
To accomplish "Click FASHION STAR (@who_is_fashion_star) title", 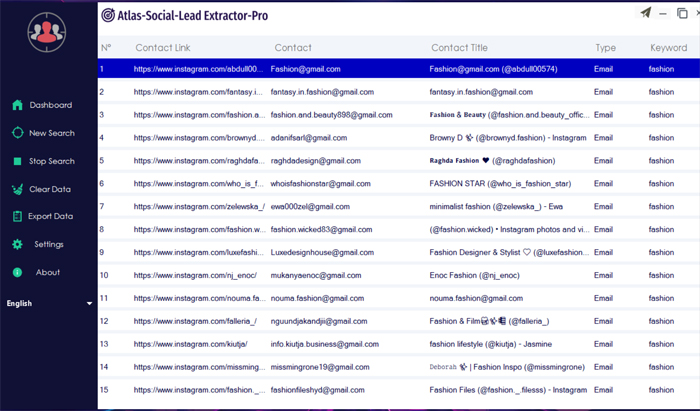I will click(x=500, y=183).
